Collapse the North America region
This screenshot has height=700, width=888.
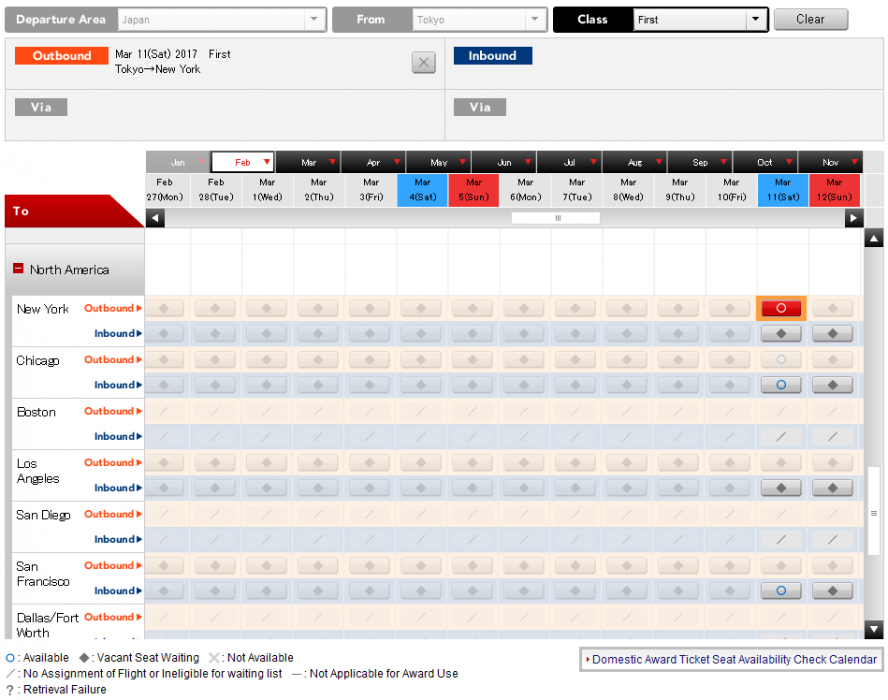pyautogui.click(x=18, y=270)
